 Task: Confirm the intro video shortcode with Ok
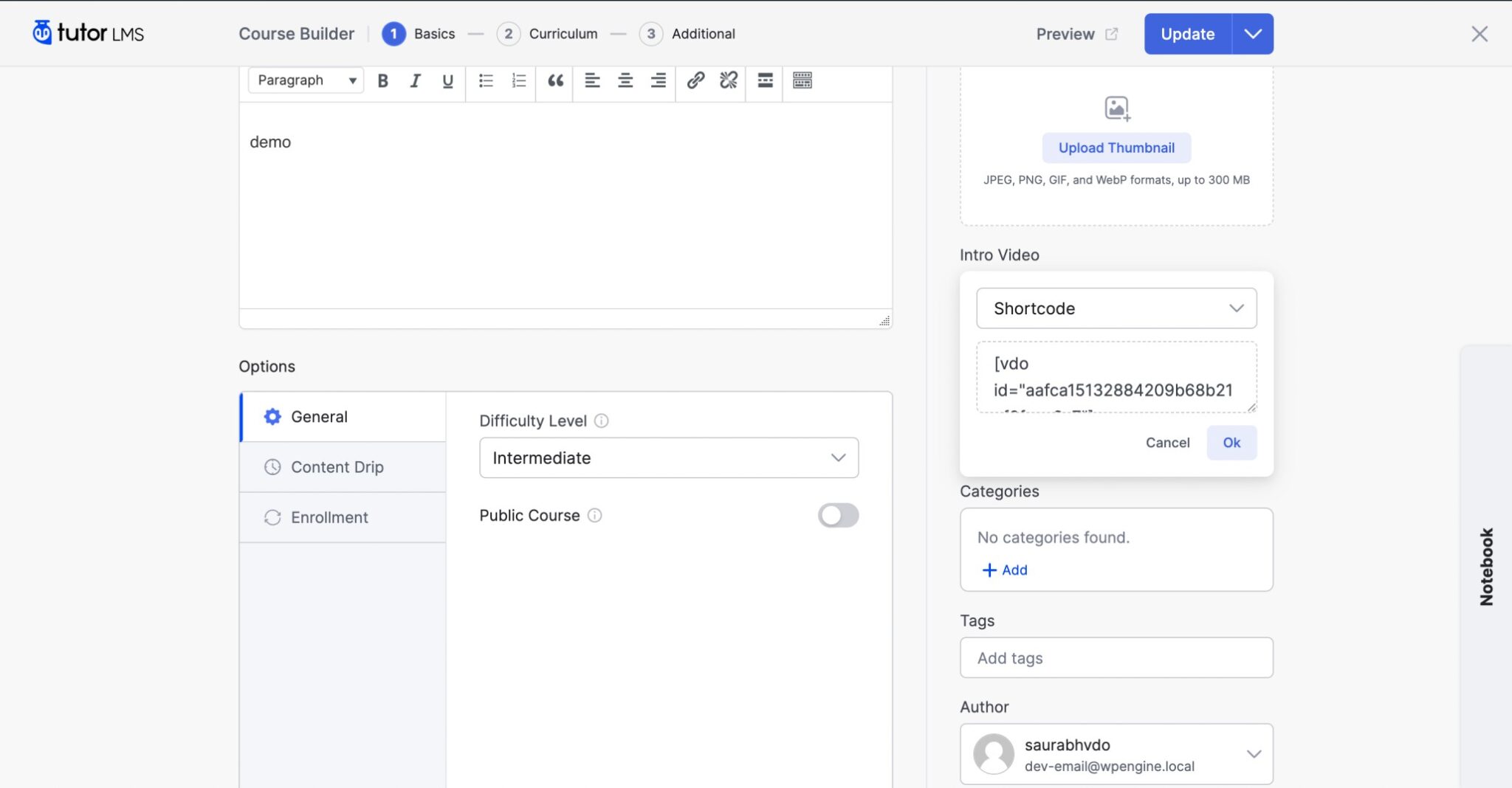coord(1231,443)
